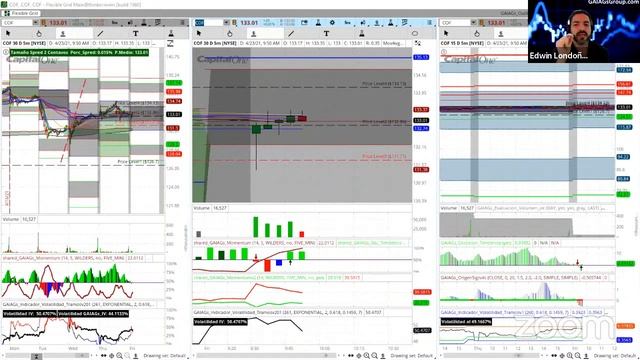640x360 pixels.
Task: Open the symbol dropdown arrow in the right chart
Action: (473, 22)
